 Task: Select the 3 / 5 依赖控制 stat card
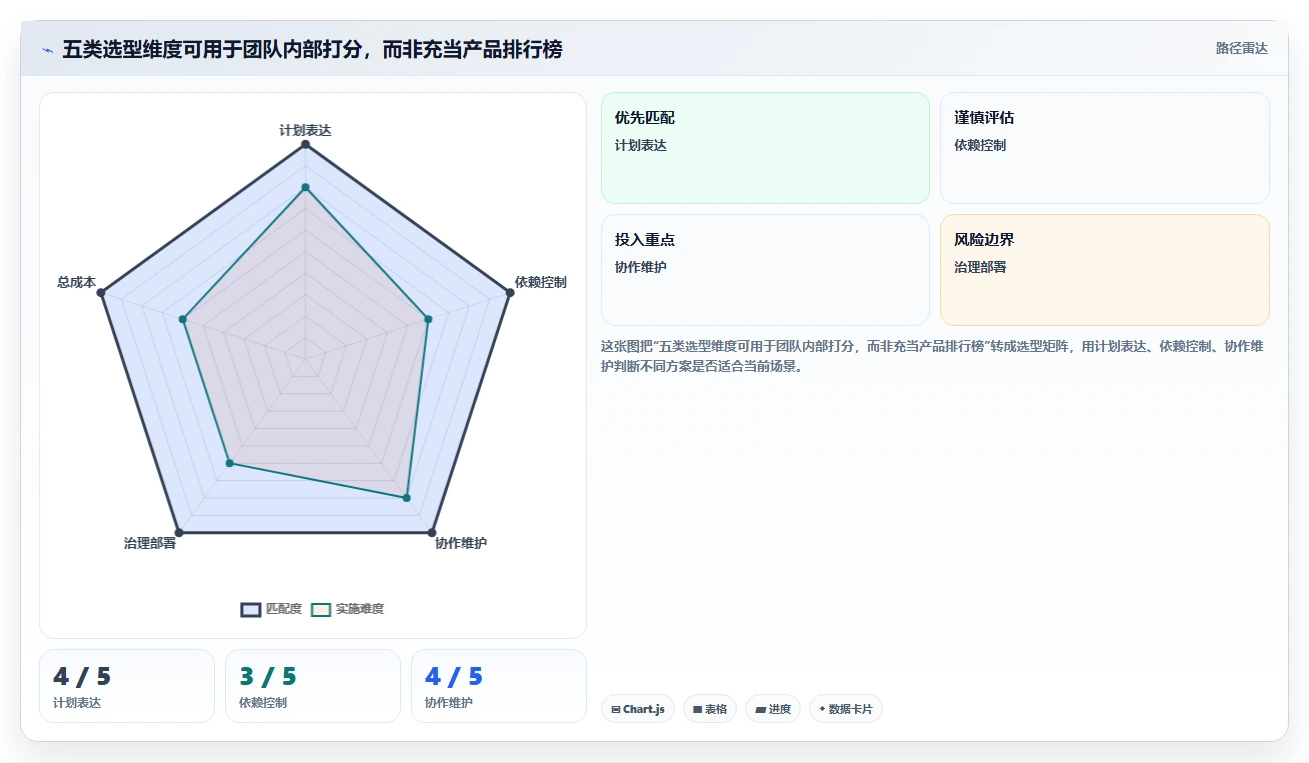click(x=313, y=686)
